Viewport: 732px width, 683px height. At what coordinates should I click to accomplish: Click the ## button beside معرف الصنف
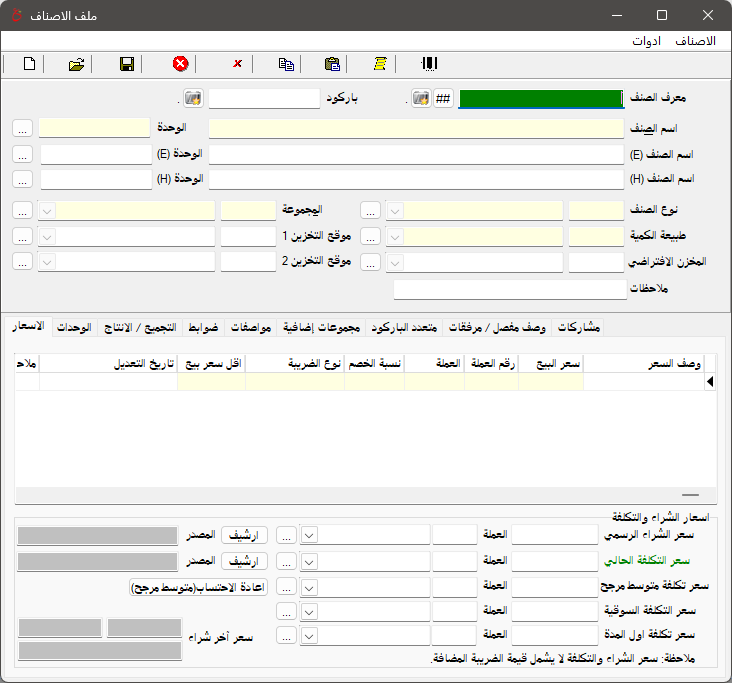click(443, 99)
